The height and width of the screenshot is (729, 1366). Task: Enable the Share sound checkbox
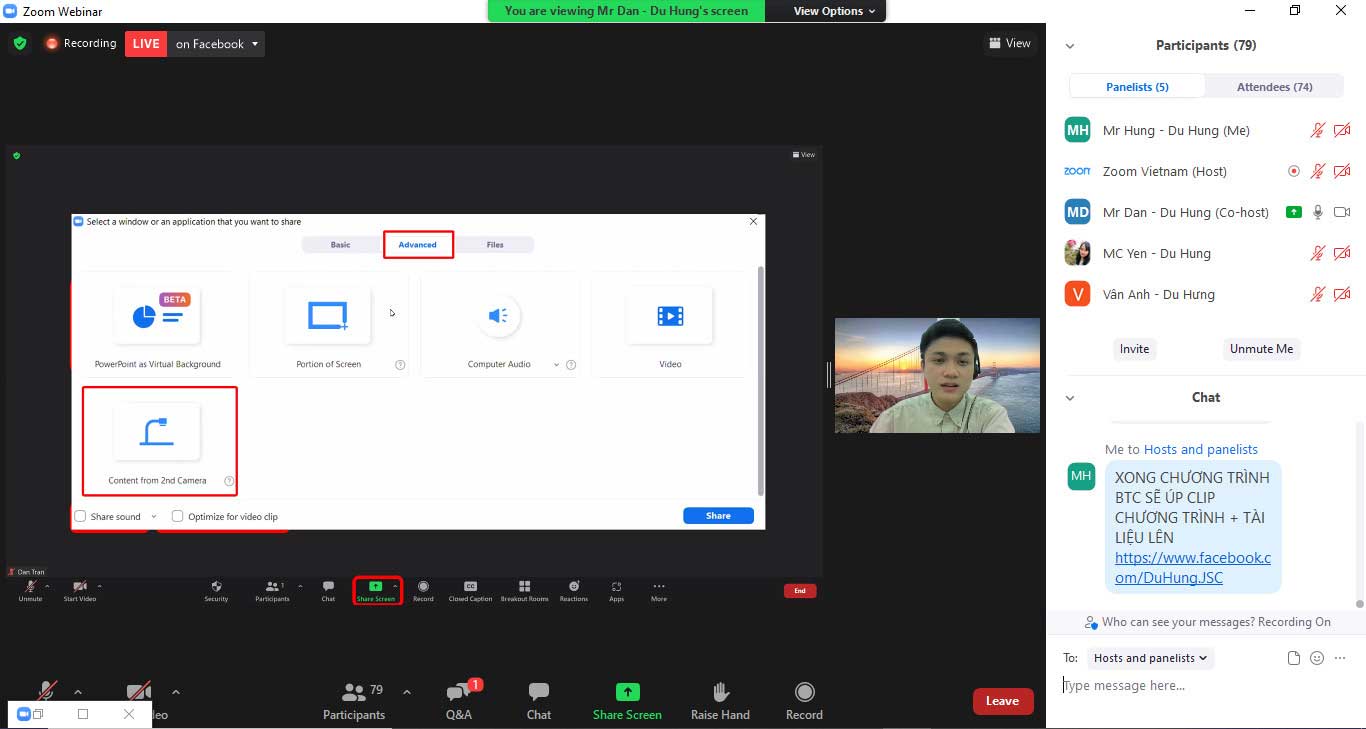click(x=79, y=516)
